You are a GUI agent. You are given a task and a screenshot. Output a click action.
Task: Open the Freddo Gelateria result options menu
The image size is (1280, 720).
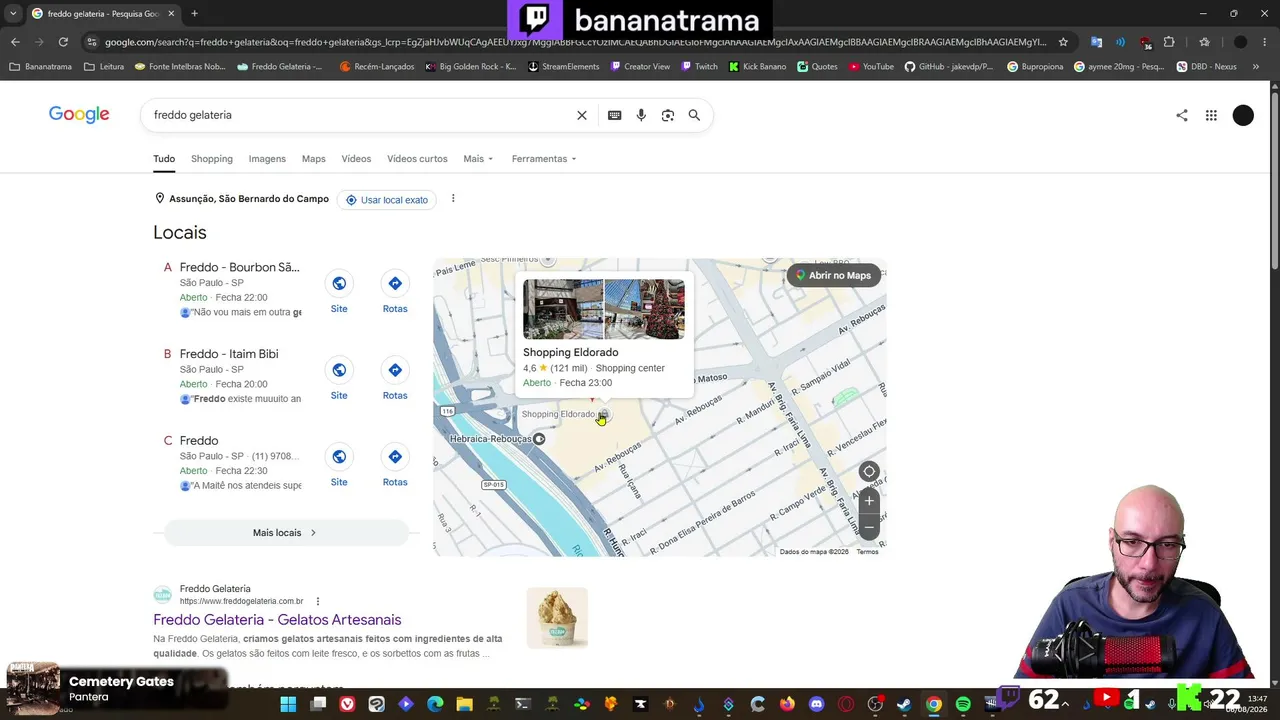tap(318, 601)
